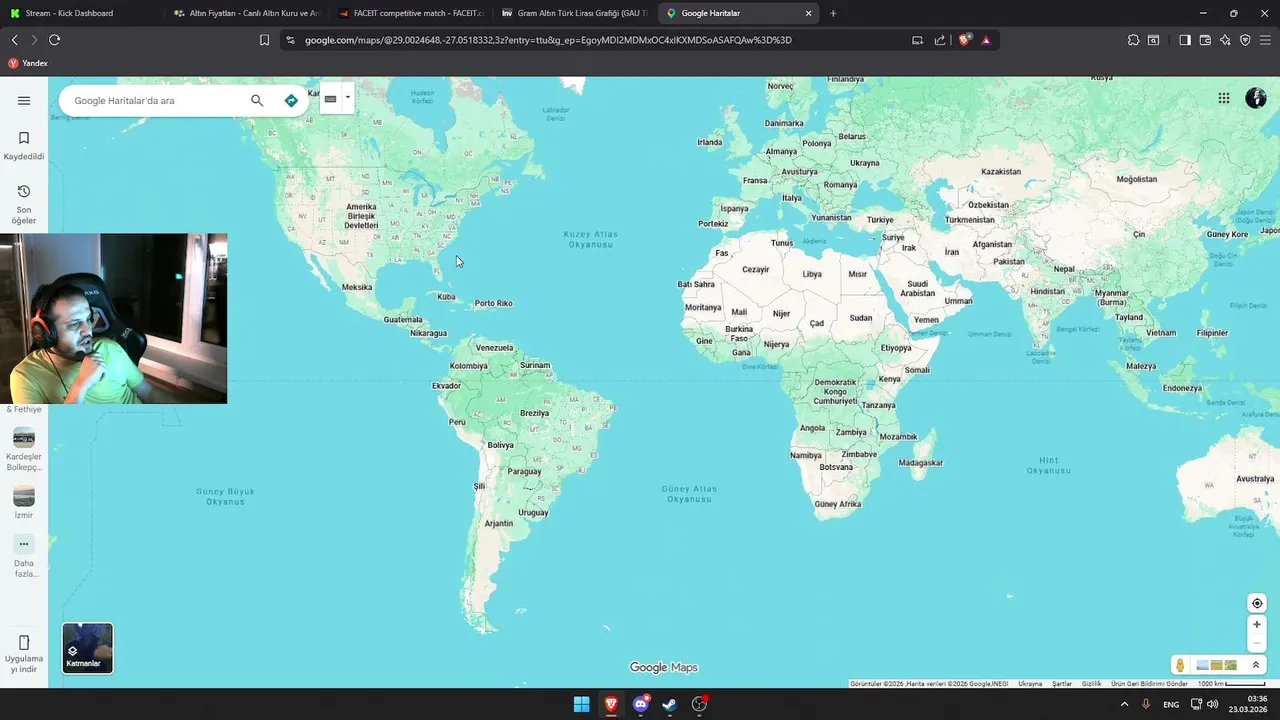Viewport: 1280px width, 720px height.
Task: Open Brave Shields lion icon
Action: click(x=965, y=40)
